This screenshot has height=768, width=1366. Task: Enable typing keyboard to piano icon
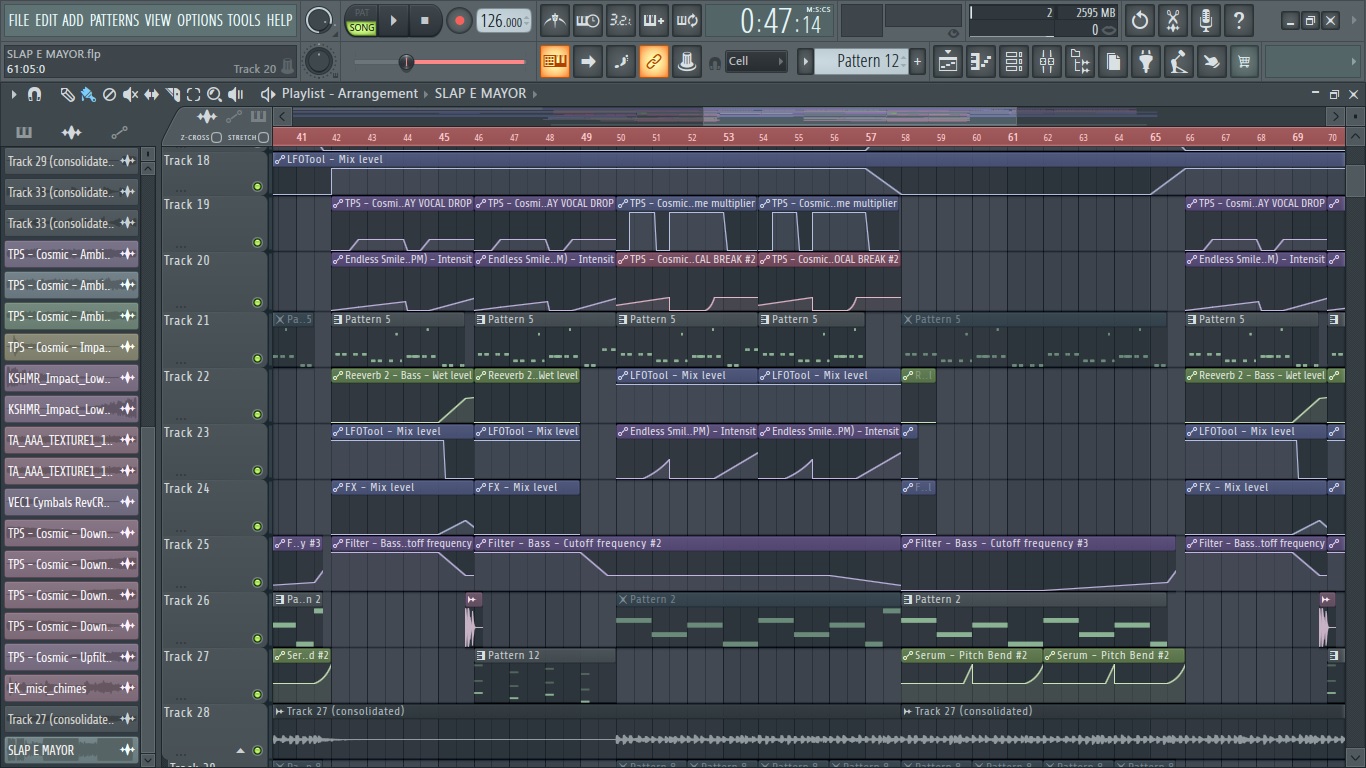[x=554, y=61]
